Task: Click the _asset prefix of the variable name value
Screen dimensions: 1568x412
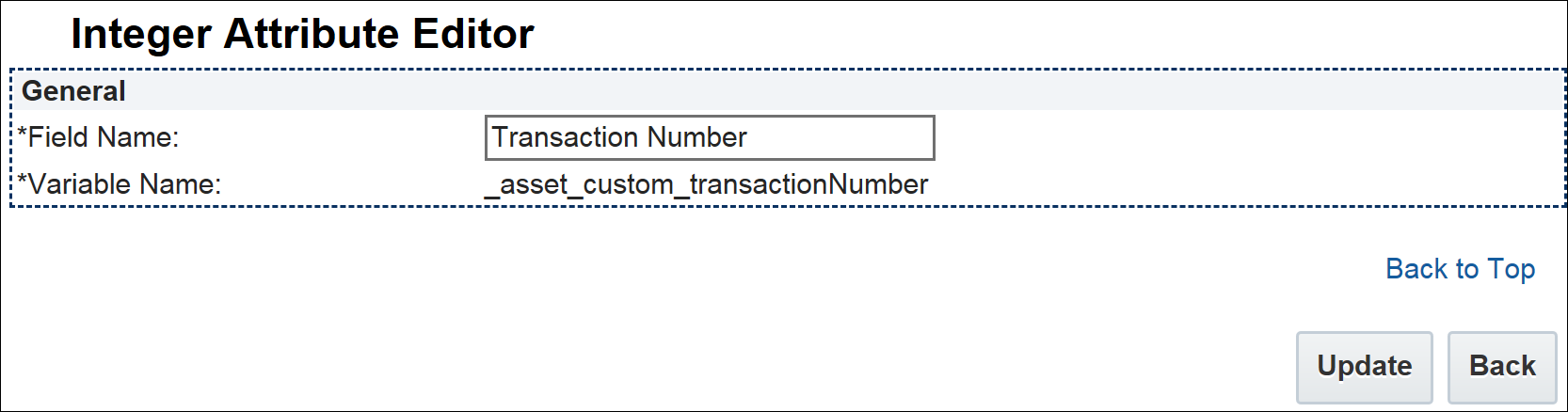Action: click(x=529, y=184)
